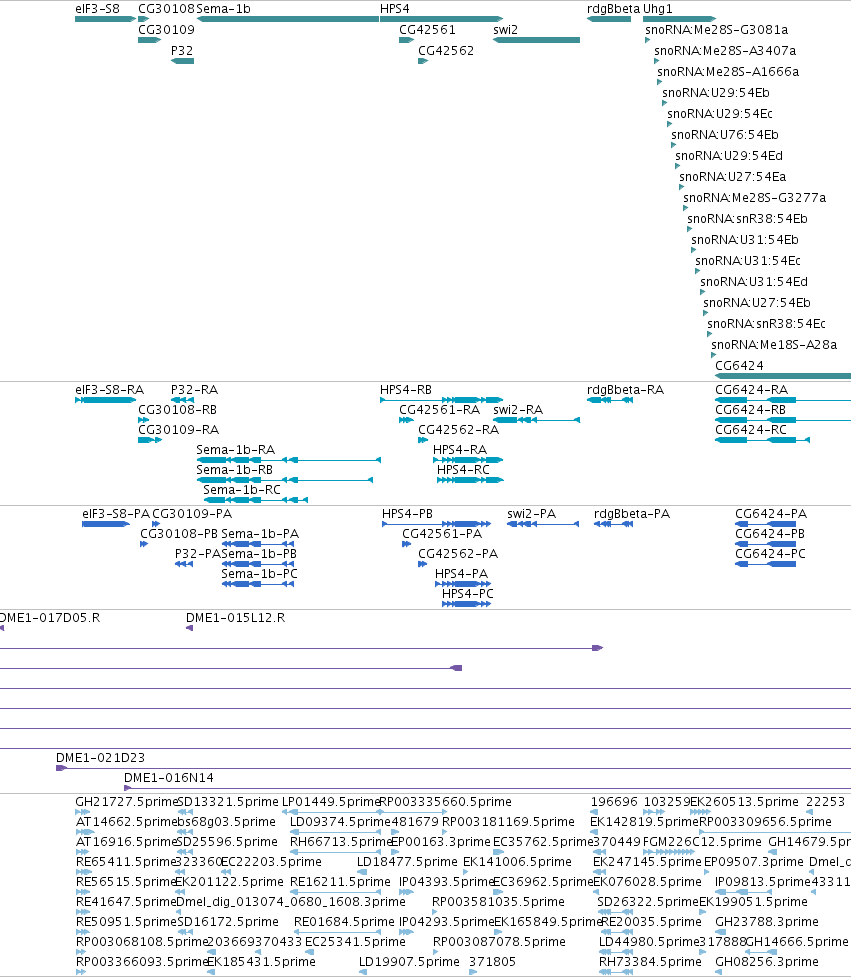The image size is (851, 977).
Task: Open the Sema-1b-RA transcript
Action: point(288,460)
